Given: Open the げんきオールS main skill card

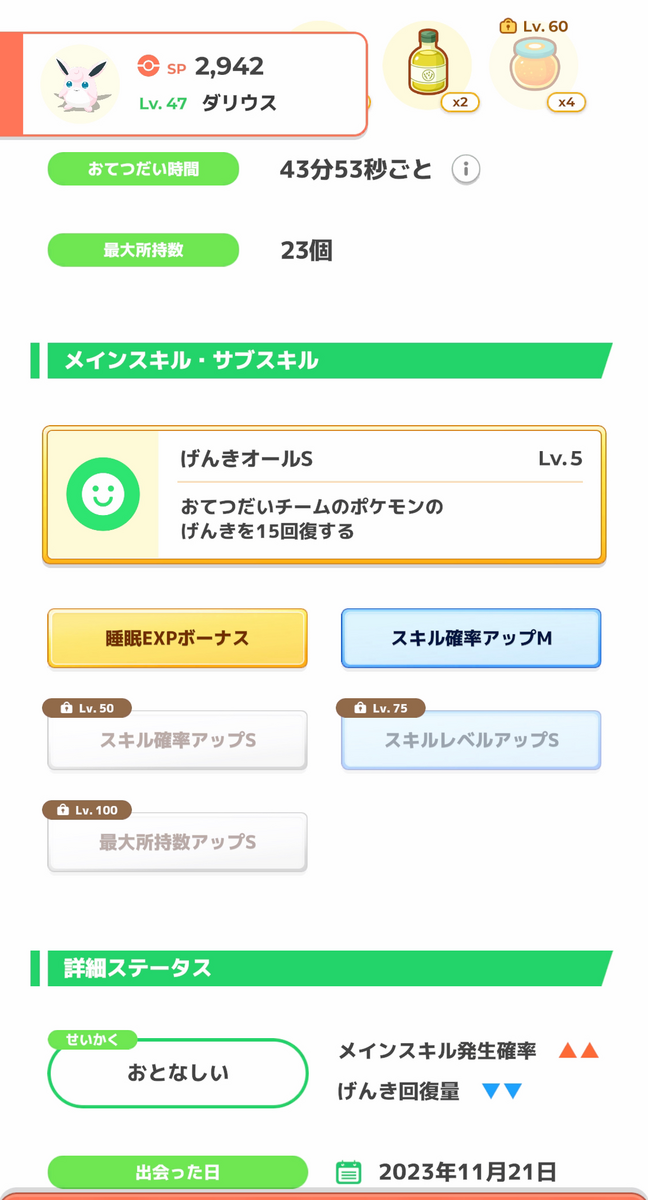Looking at the screenshot, I should coord(324,495).
